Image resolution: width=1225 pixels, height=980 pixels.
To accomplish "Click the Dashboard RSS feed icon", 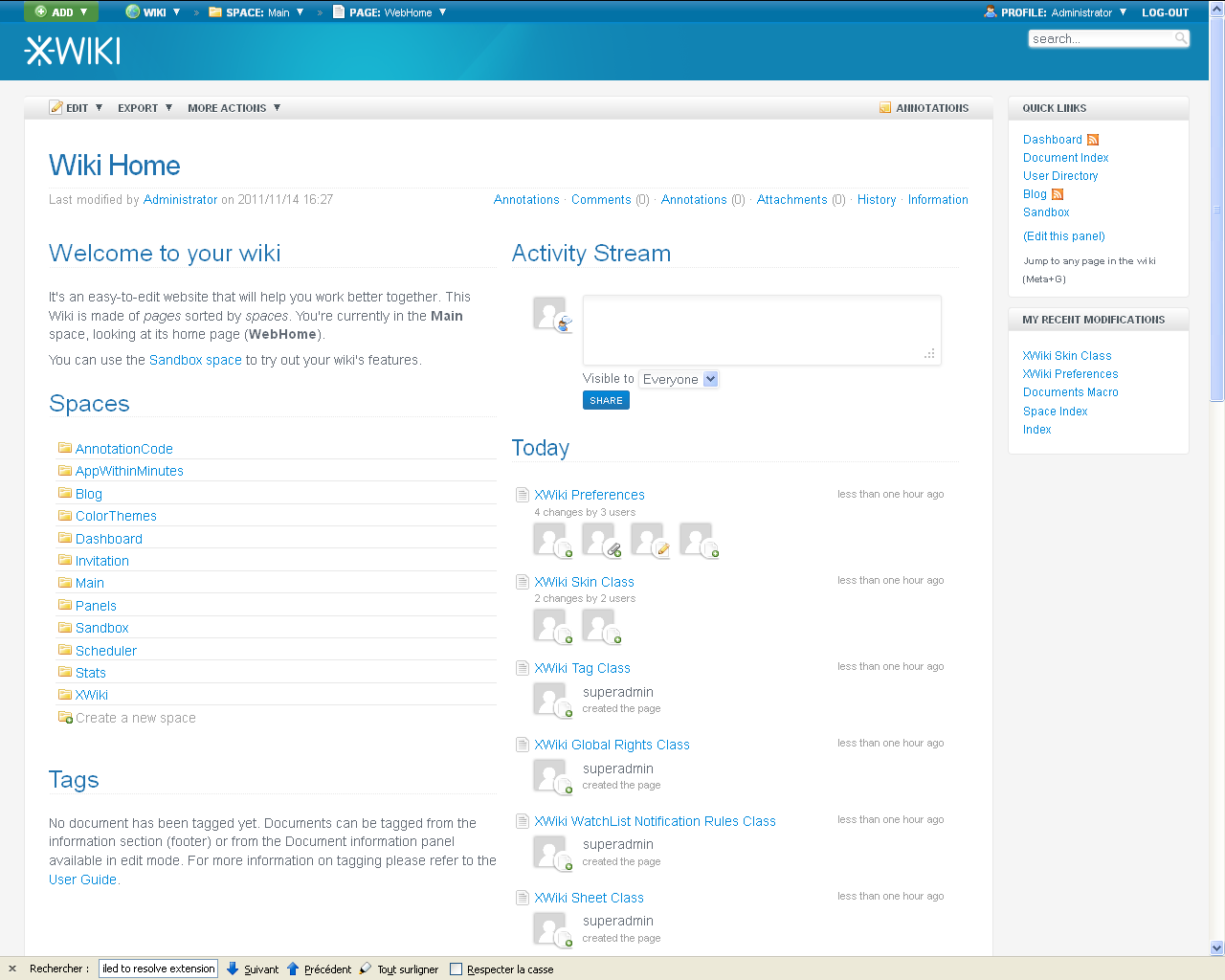I will point(1093,140).
